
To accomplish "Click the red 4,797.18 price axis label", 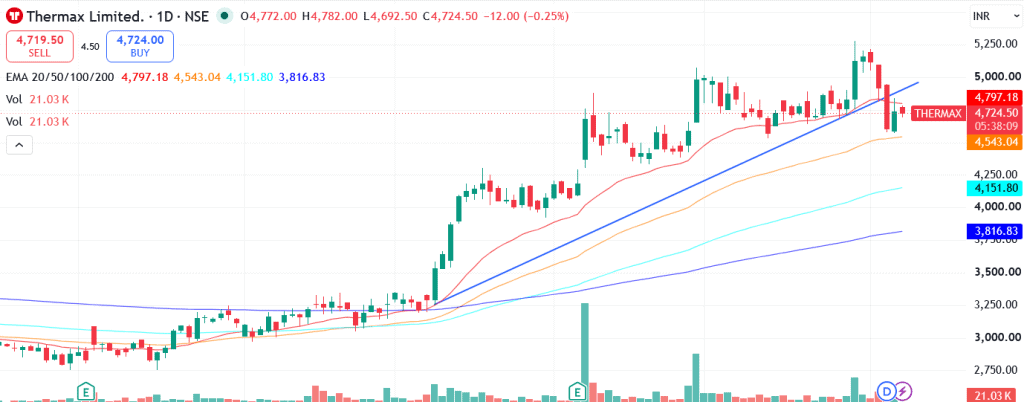I will 993,97.
